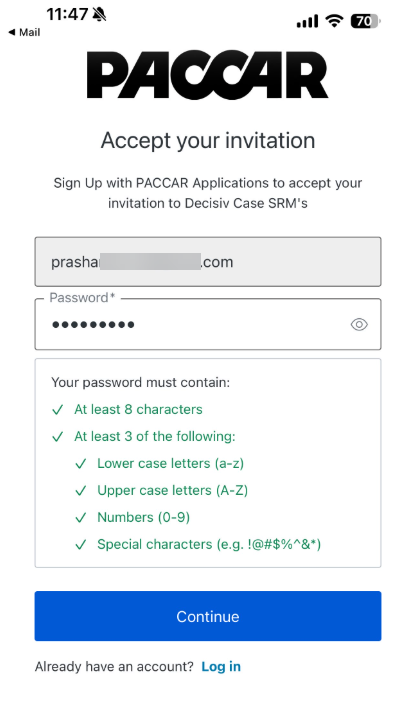This screenshot has height=704, width=416.
Task: Tap the cellular signal bars
Action: click(307, 21)
